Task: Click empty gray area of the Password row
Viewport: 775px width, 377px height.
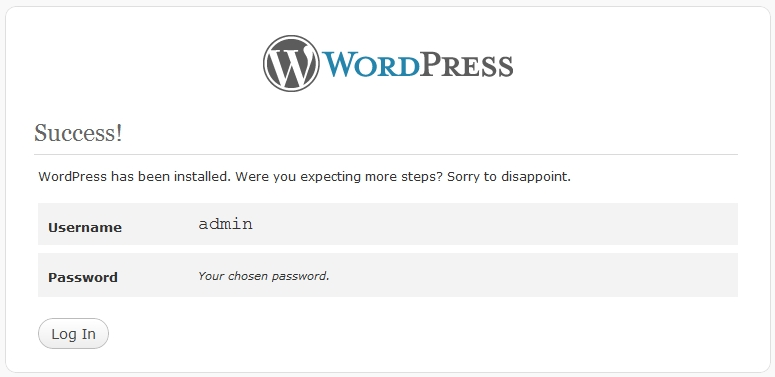Action: point(534,276)
